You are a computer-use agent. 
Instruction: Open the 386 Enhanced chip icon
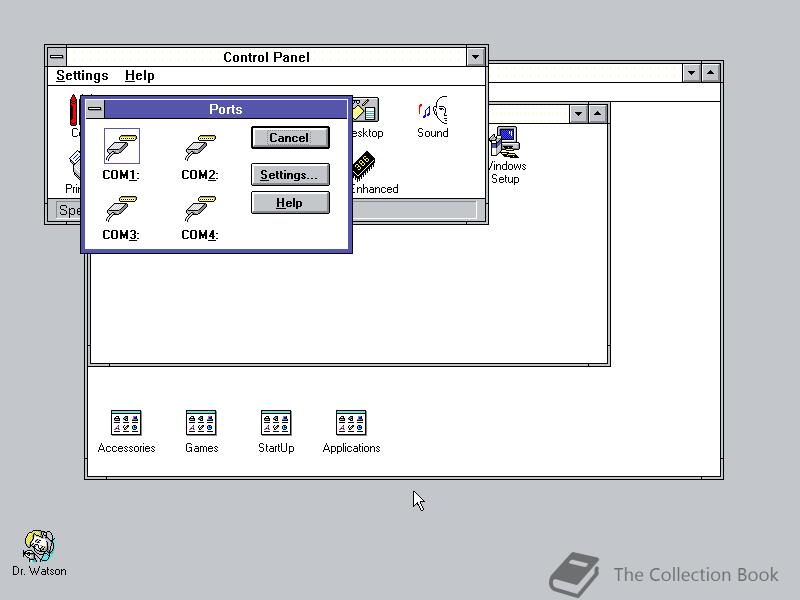(364, 166)
